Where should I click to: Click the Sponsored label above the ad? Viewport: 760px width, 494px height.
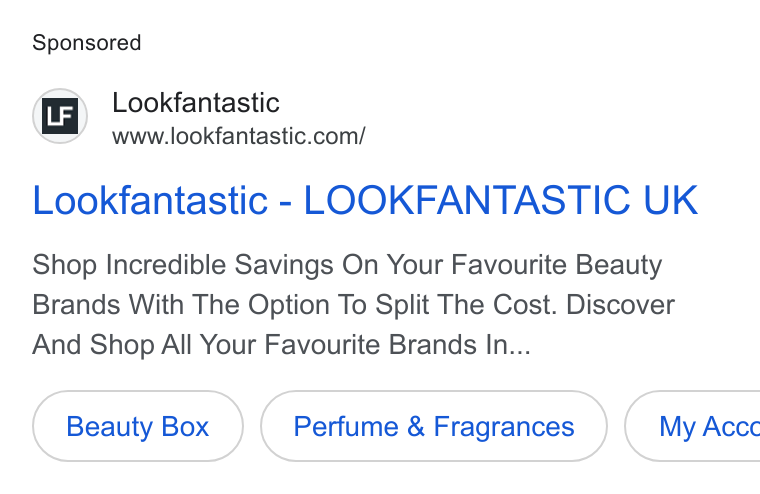[87, 43]
